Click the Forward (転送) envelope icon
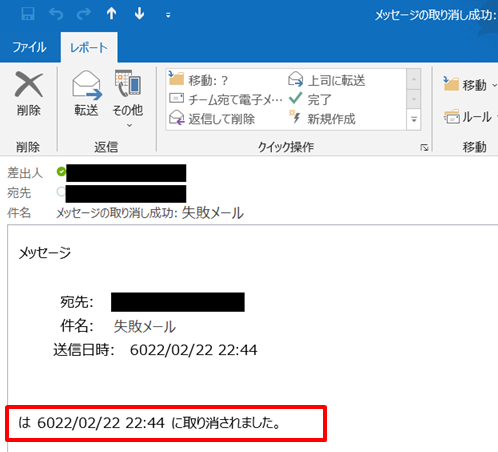The width and height of the screenshot is (498, 452). point(87,85)
